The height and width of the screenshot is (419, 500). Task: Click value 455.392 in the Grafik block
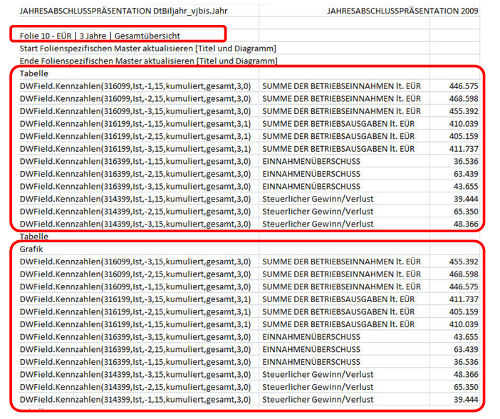pyautogui.click(x=463, y=262)
